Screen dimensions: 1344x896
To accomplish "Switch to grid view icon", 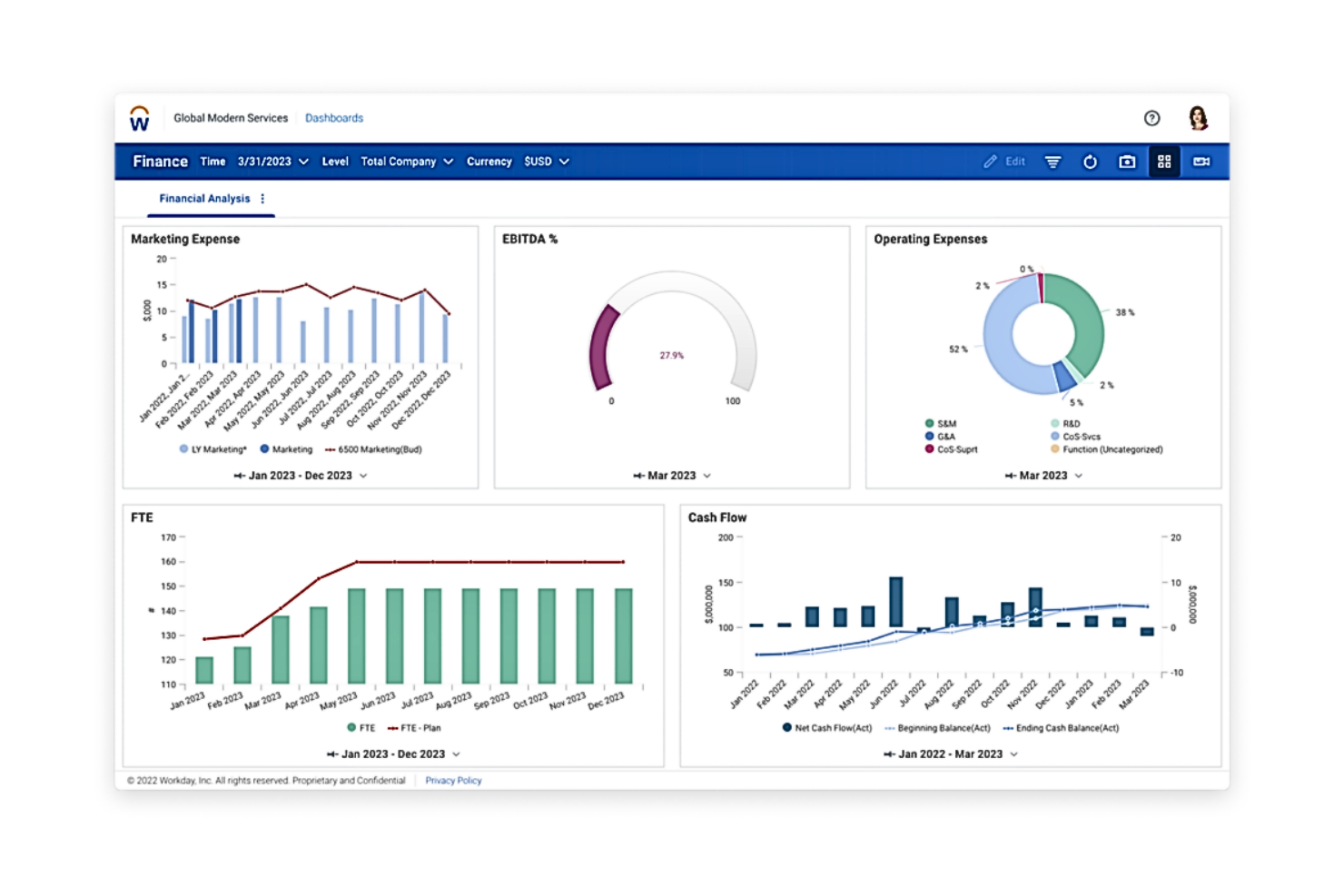I will [1164, 162].
